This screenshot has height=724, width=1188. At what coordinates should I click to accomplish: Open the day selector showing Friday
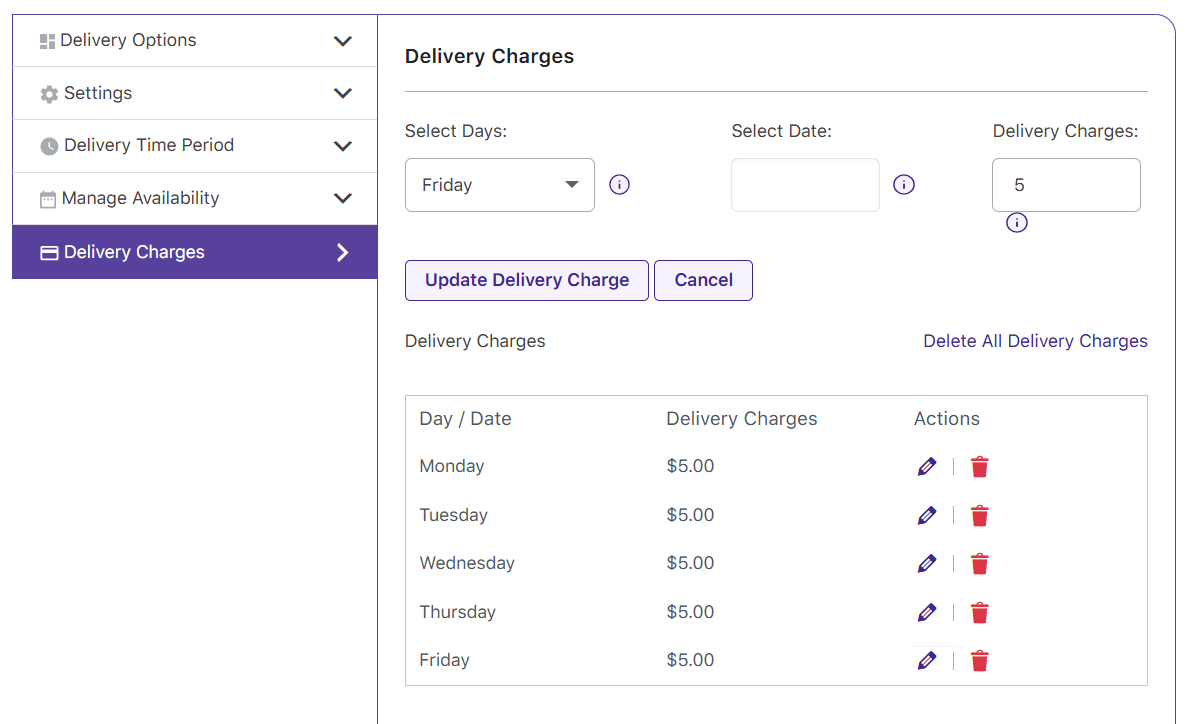(x=499, y=184)
